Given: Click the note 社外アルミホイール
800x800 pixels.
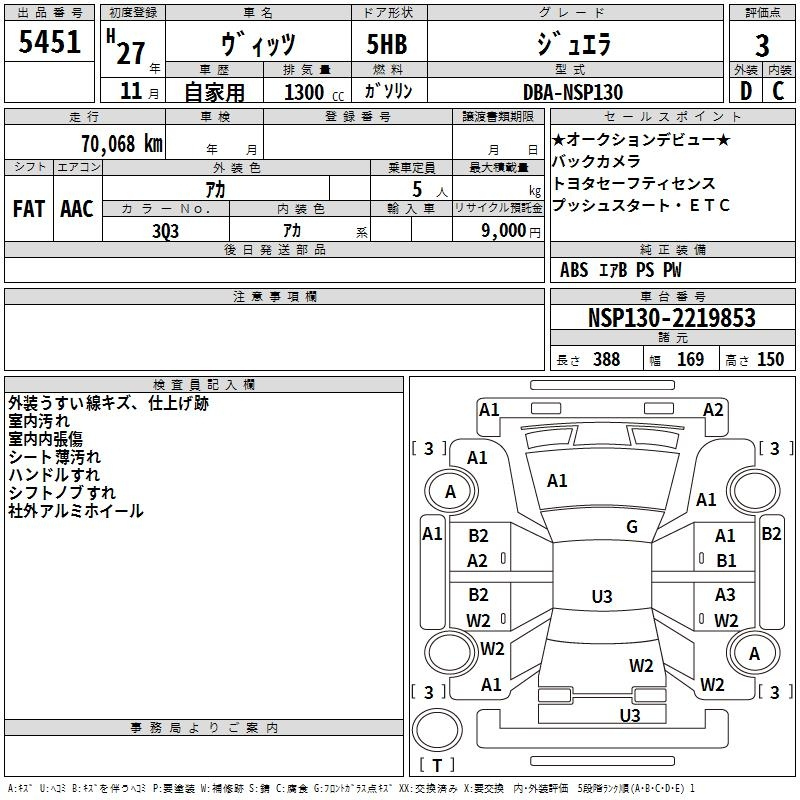Looking at the screenshot, I should point(76,510).
